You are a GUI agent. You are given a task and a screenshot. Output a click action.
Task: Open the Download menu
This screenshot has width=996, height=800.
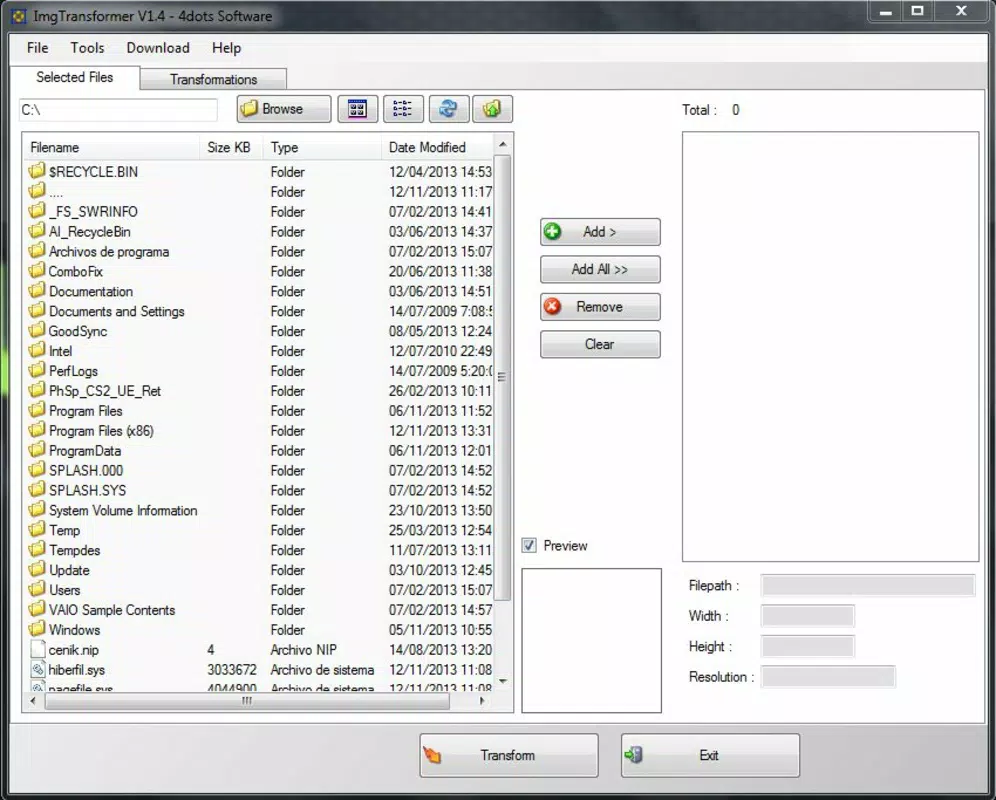click(158, 48)
